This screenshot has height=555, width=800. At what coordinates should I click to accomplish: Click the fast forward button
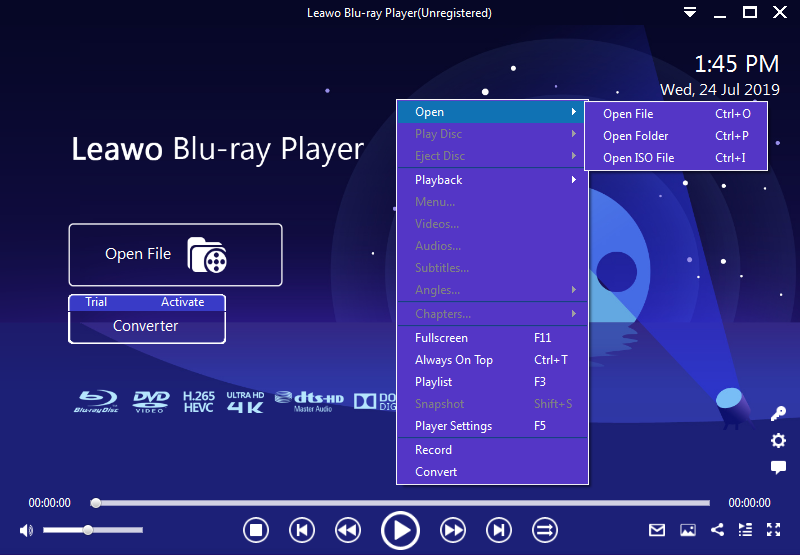[x=453, y=531]
